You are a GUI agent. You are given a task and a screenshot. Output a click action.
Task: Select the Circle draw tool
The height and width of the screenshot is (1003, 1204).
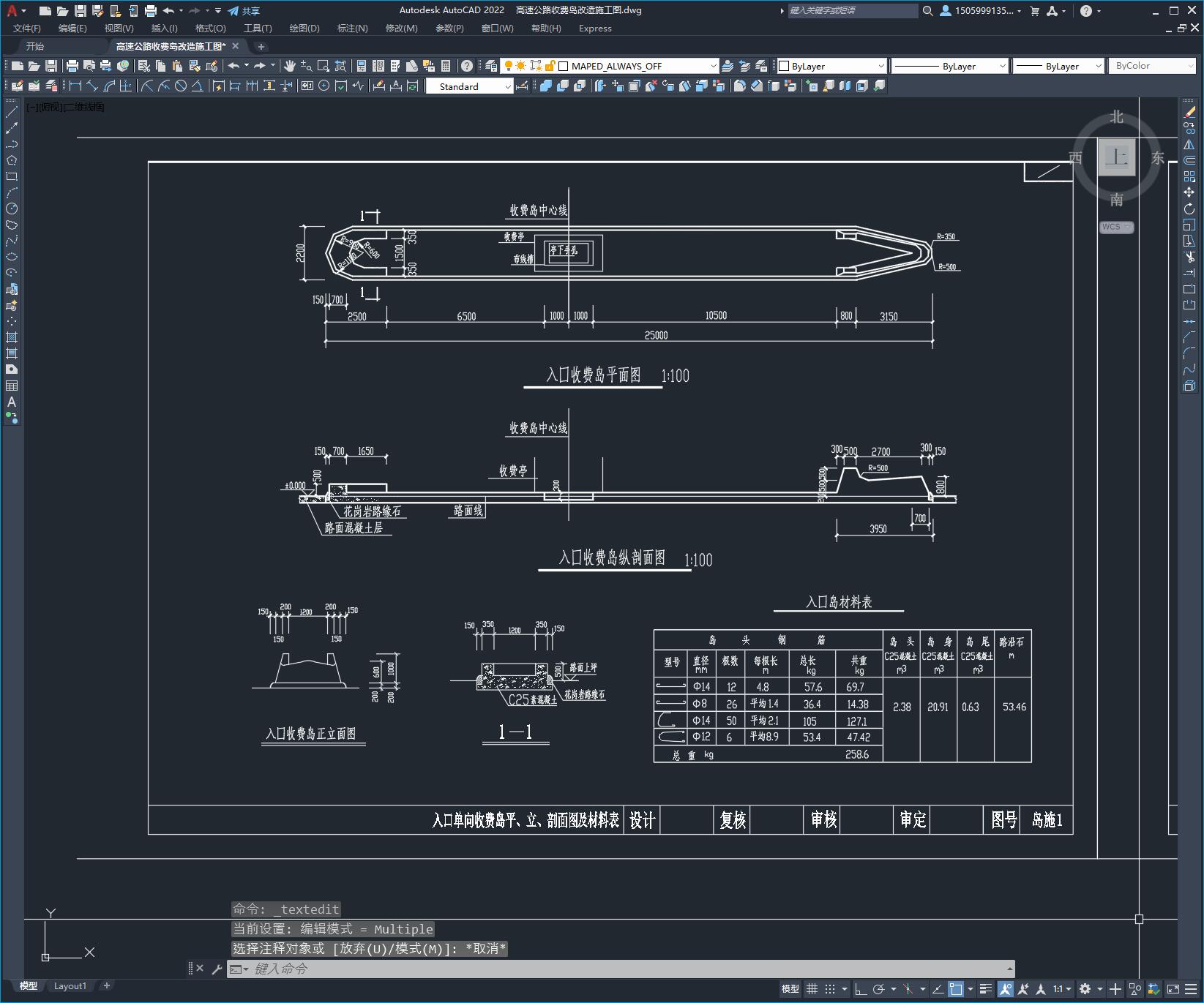(12, 209)
